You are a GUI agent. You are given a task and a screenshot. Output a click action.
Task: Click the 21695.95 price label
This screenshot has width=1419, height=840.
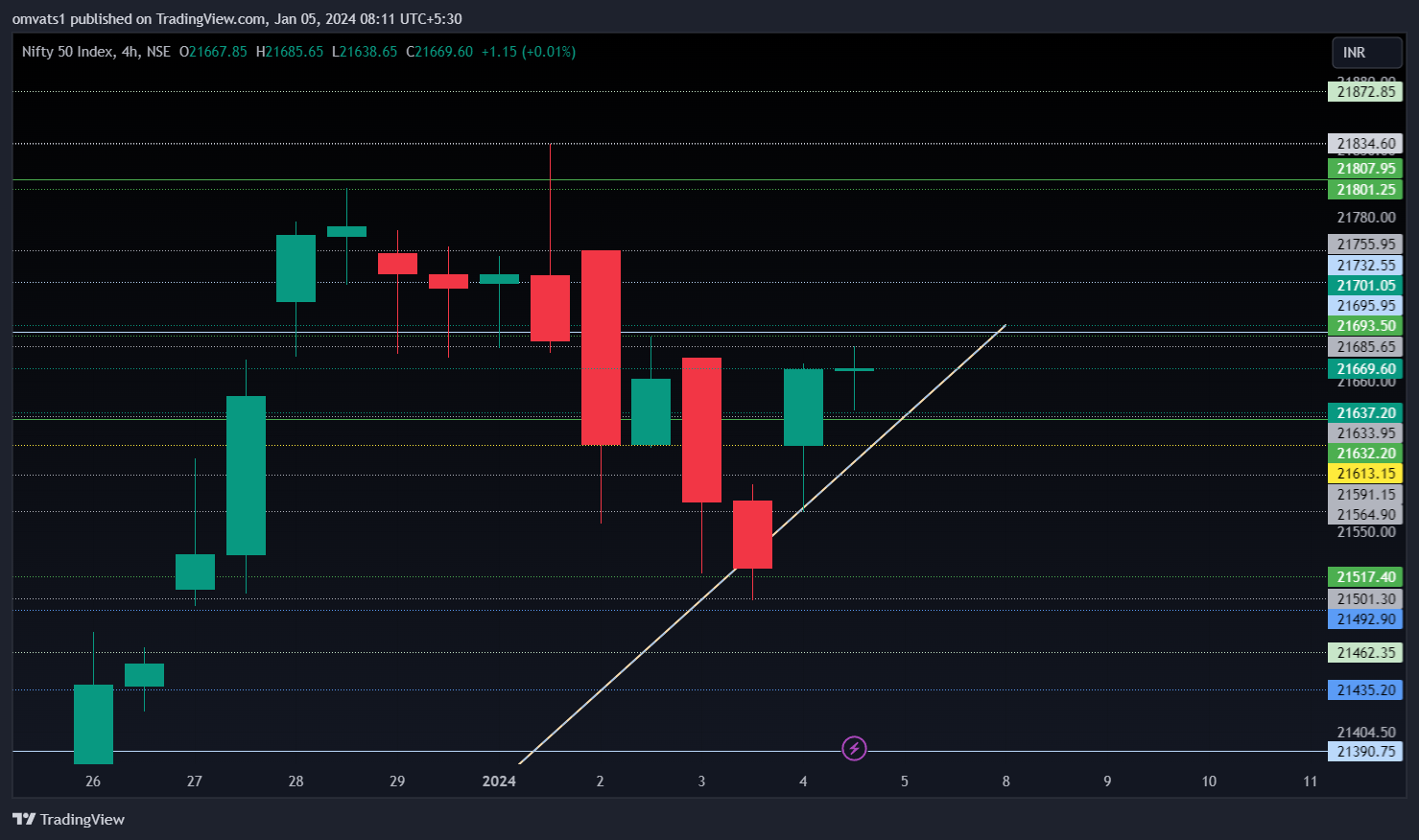coord(1365,306)
